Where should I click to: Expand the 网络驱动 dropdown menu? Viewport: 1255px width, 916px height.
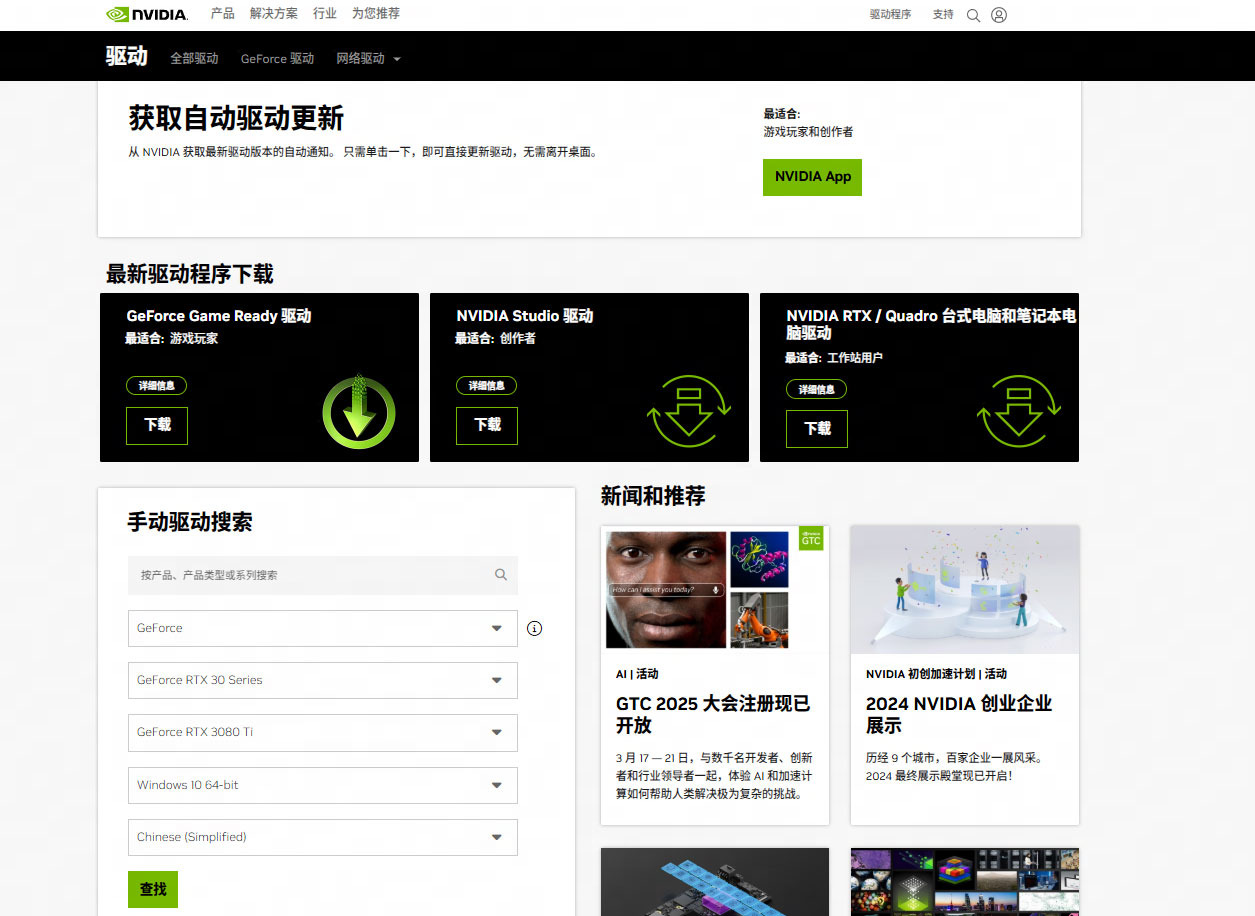[x=368, y=59]
